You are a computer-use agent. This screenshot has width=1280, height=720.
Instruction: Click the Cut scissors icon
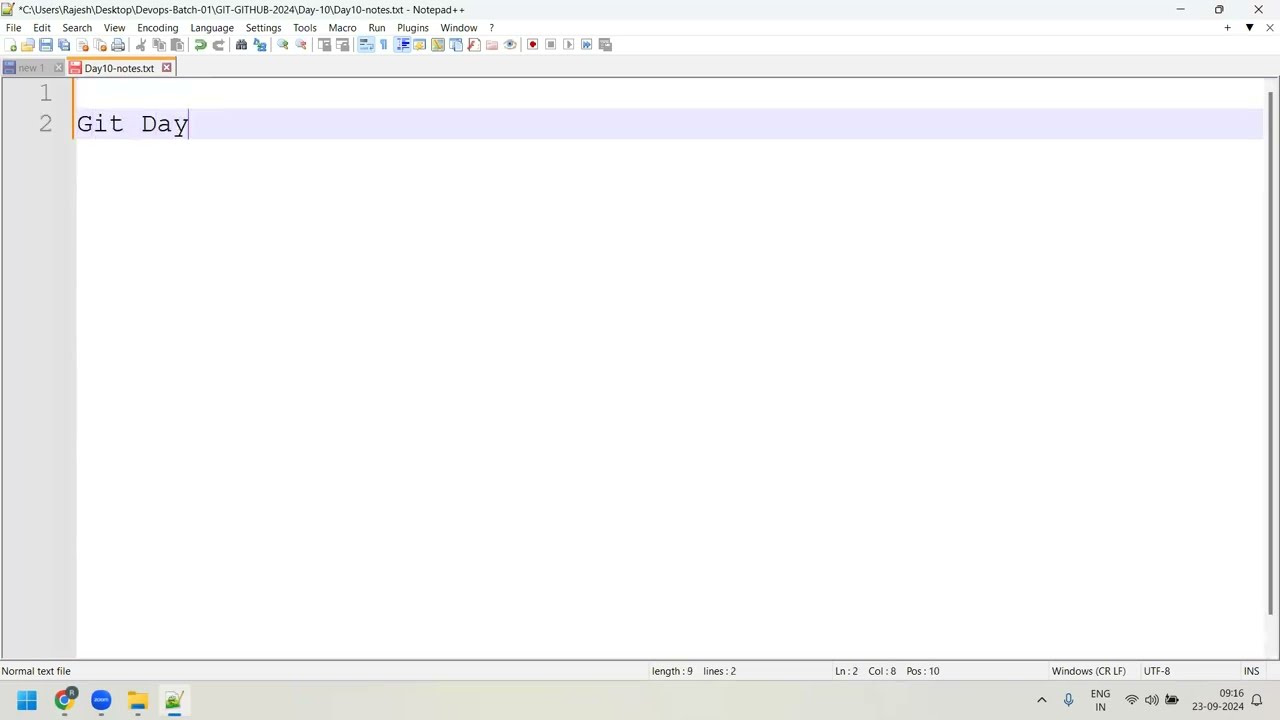[141, 45]
